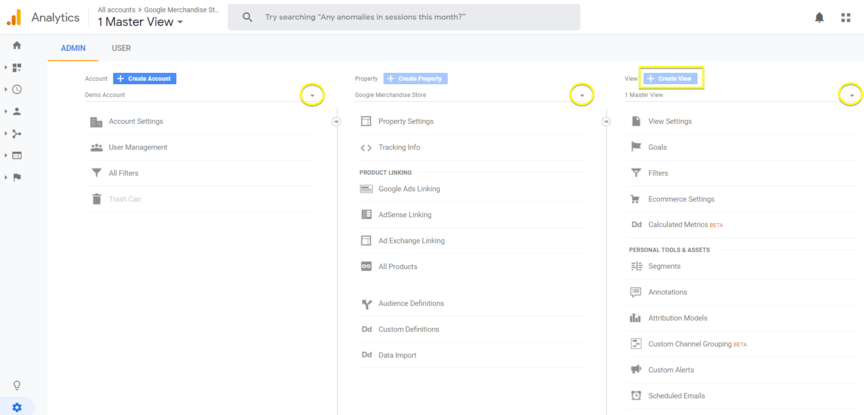Switch to the USER tab

[121, 48]
